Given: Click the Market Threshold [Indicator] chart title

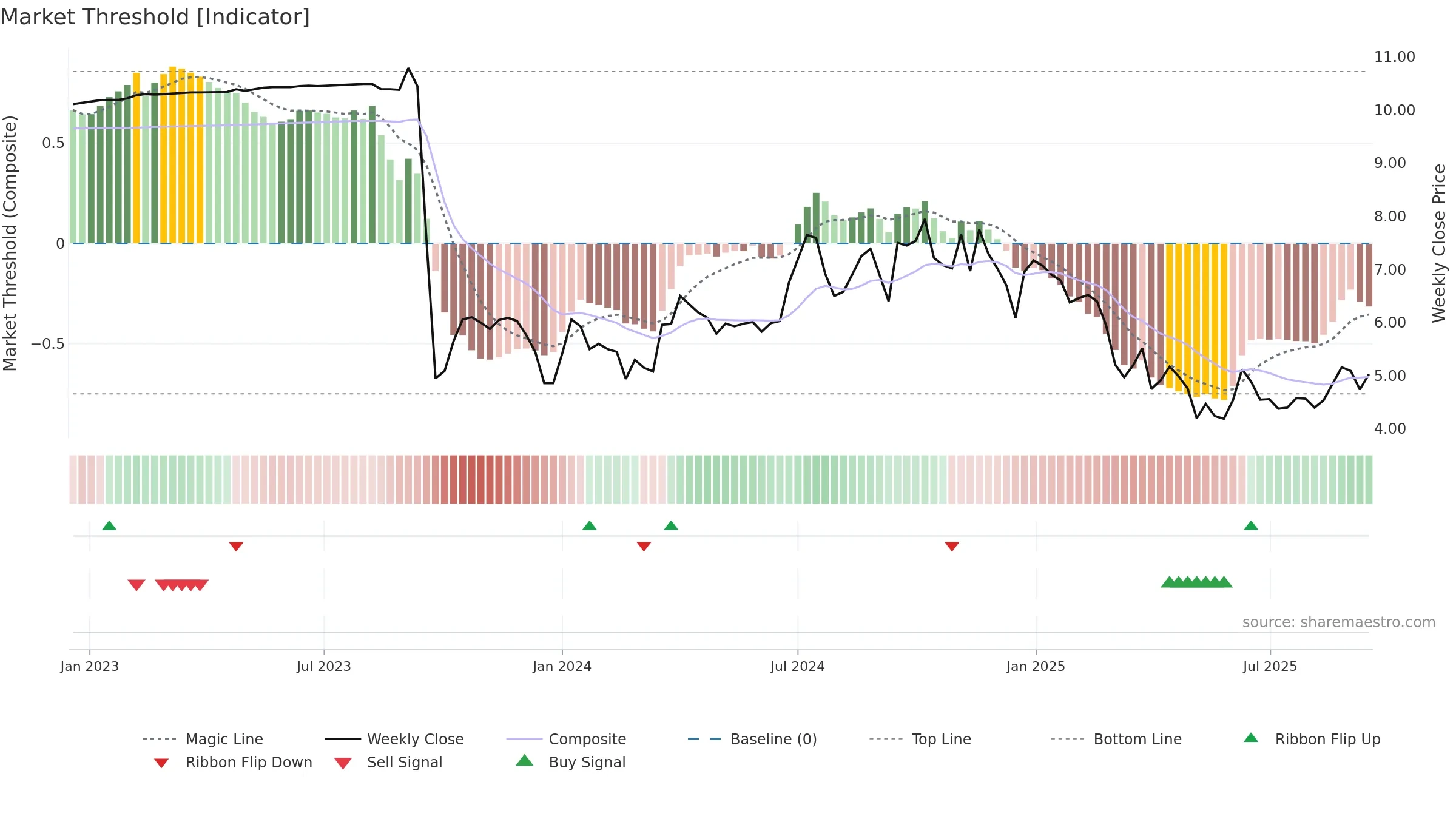Looking at the screenshot, I should click(x=155, y=17).
